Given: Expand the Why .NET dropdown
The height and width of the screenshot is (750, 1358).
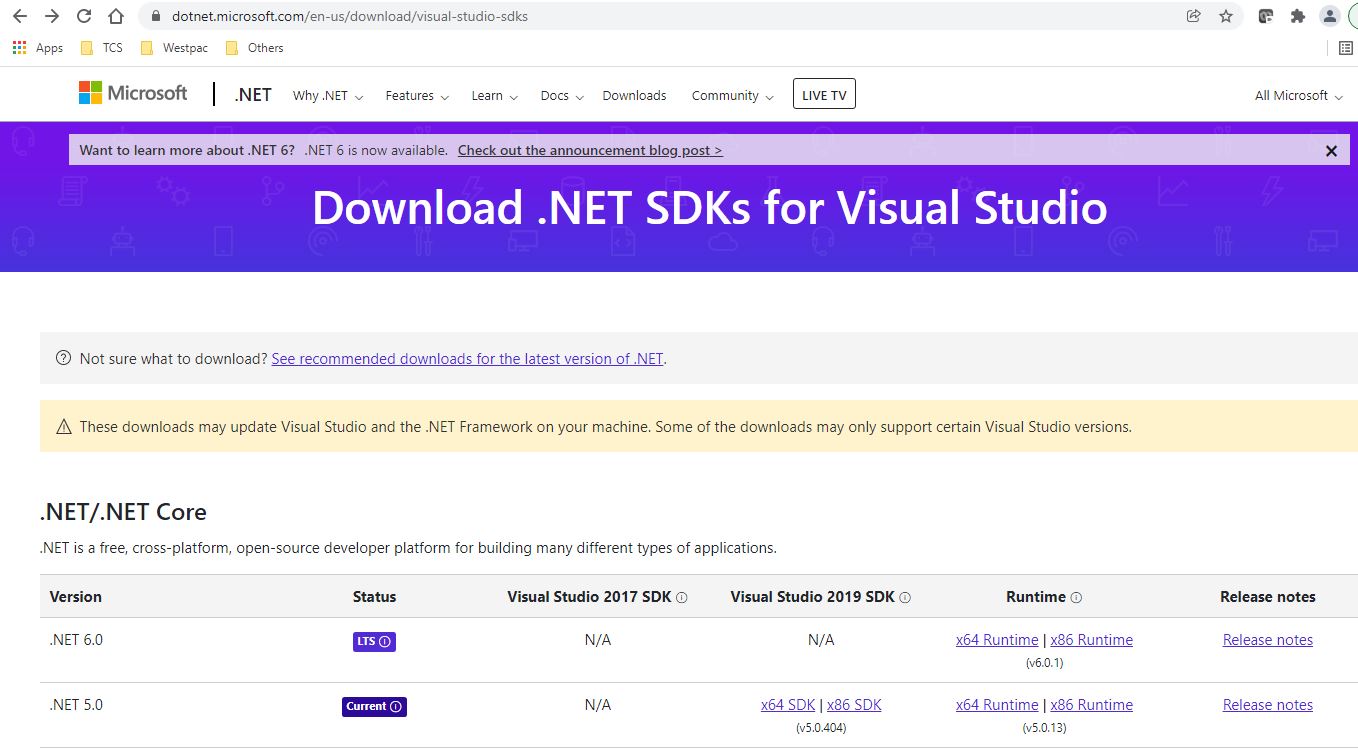Looking at the screenshot, I should click(327, 96).
